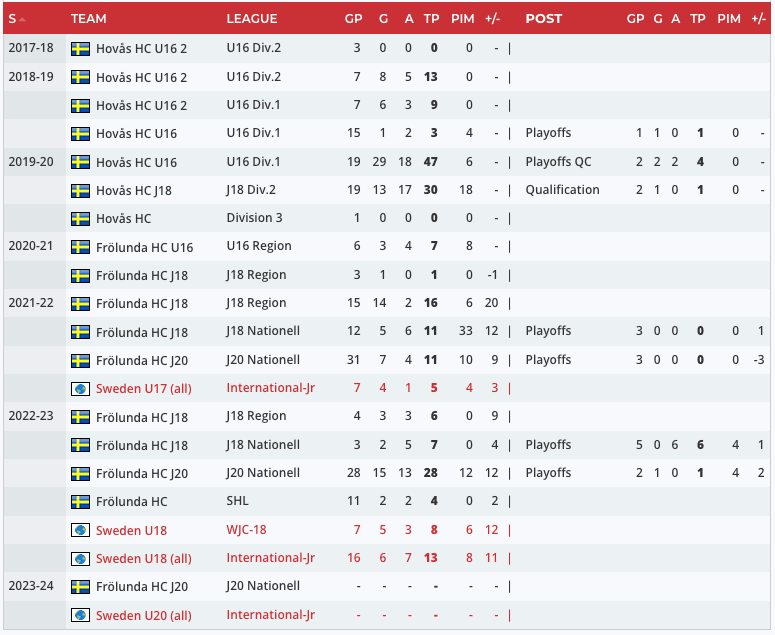Click the national team icon beside Sweden U20 (all)

pyautogui.click(x=80, y=615)
